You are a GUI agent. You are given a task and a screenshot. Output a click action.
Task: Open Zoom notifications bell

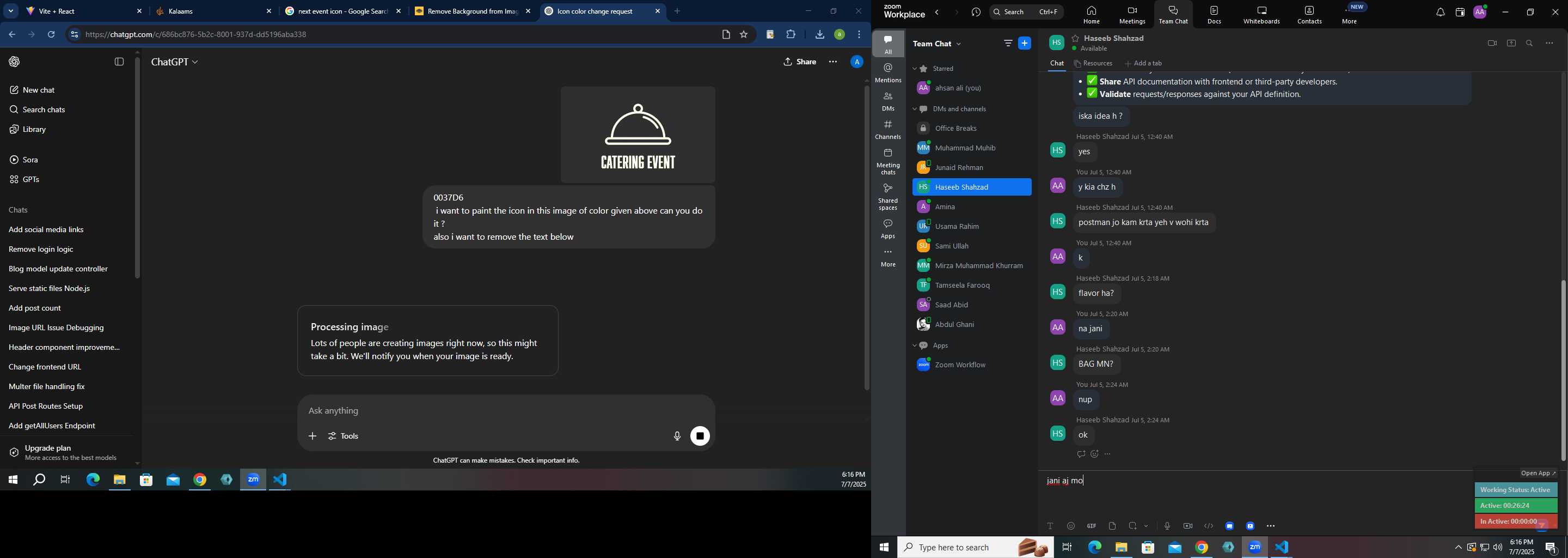1440,12
